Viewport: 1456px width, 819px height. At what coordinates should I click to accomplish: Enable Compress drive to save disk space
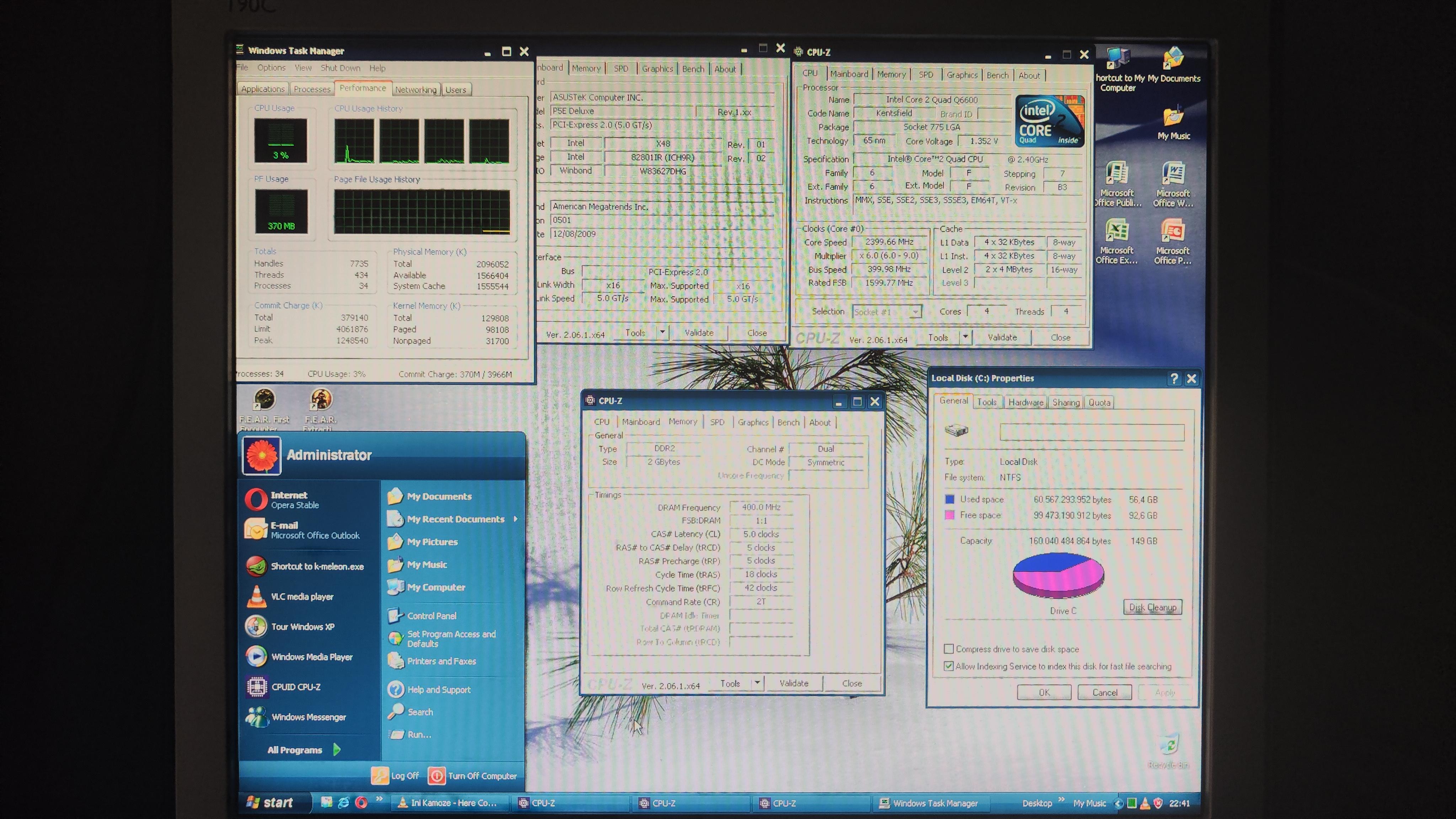tap(949, 649)
